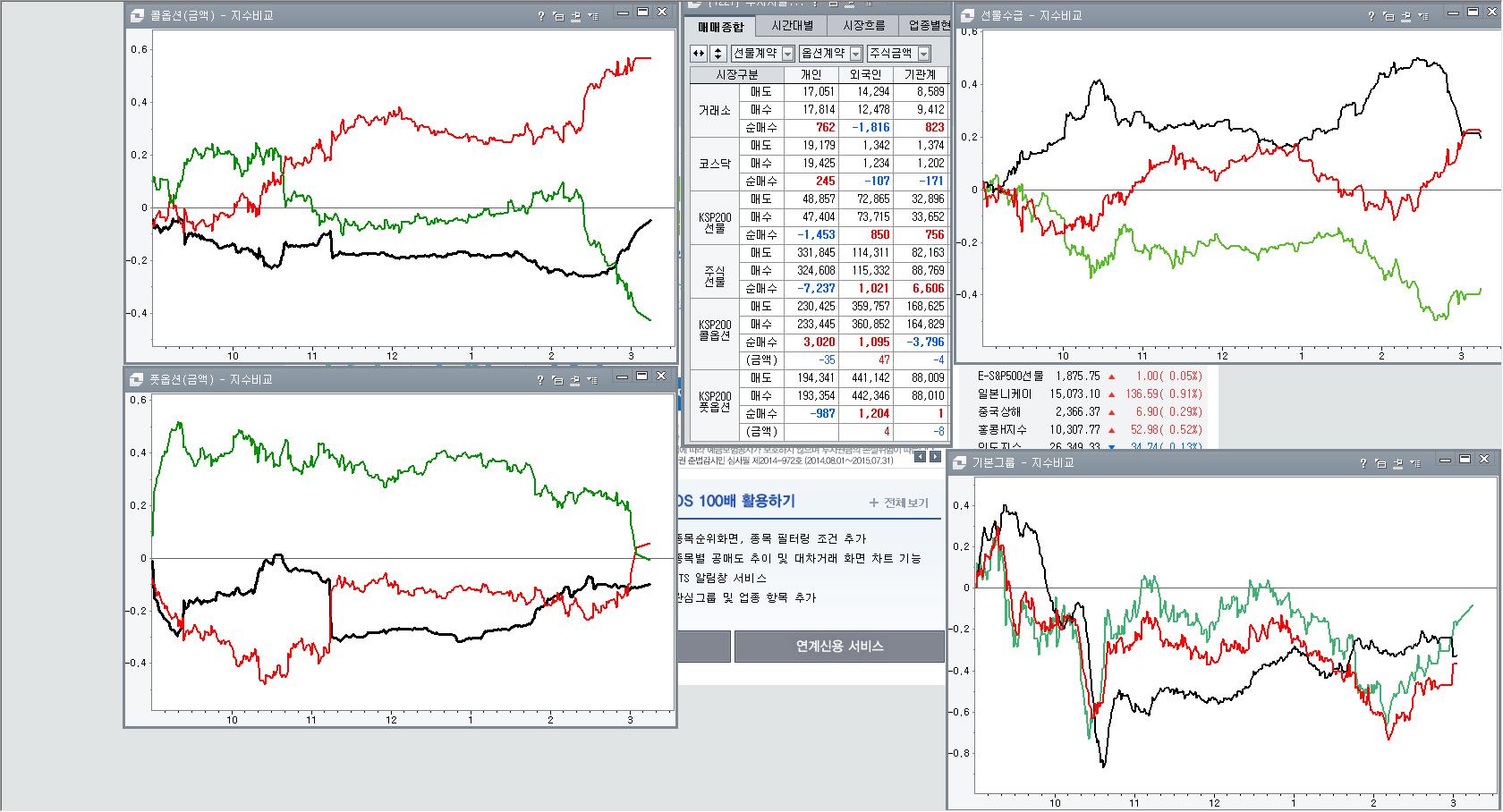The image size is (1503, 812).
Task: Switch to the 시장흐름 tab
Action: 865,26
